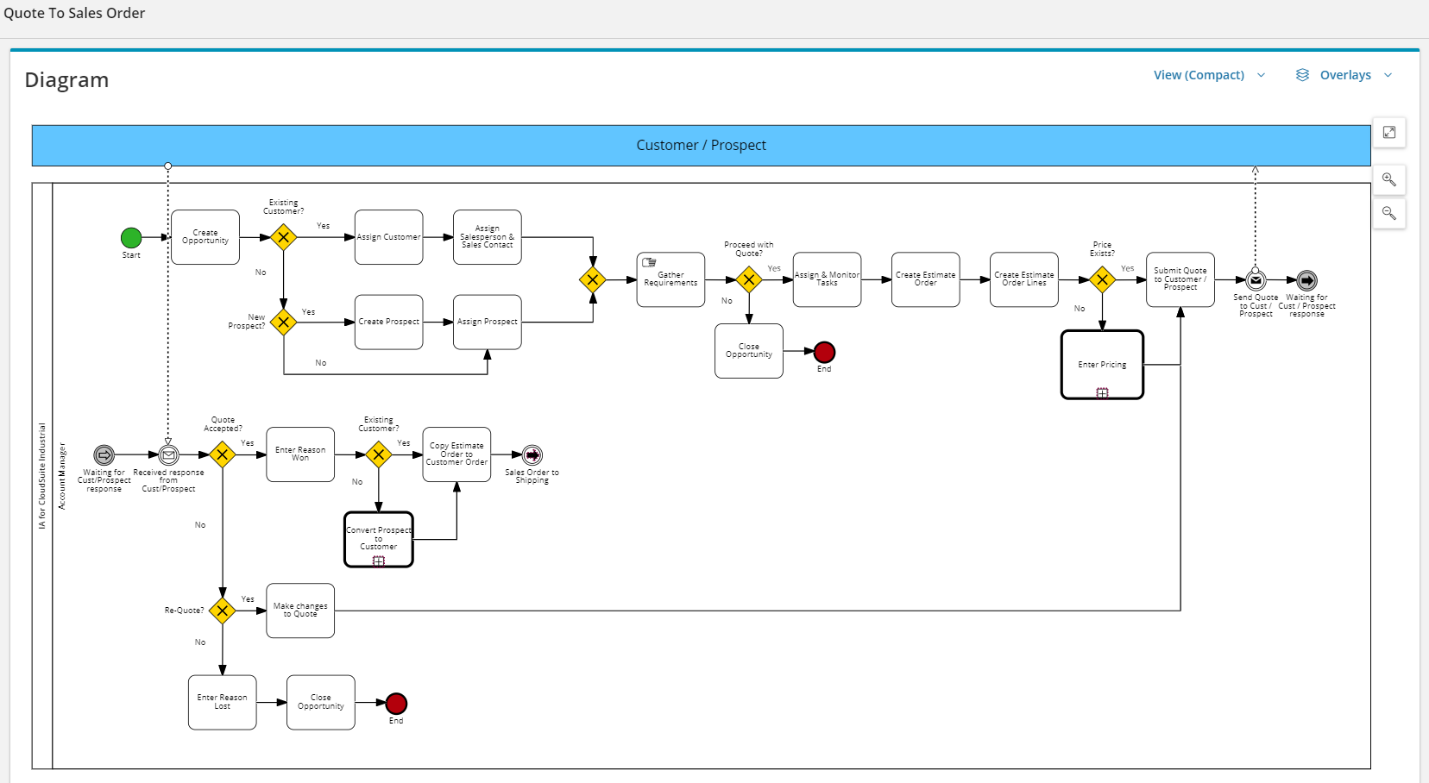Click the Received response from Cust/Prospect message event
1429x783 pixels.
tap(169, 455)
